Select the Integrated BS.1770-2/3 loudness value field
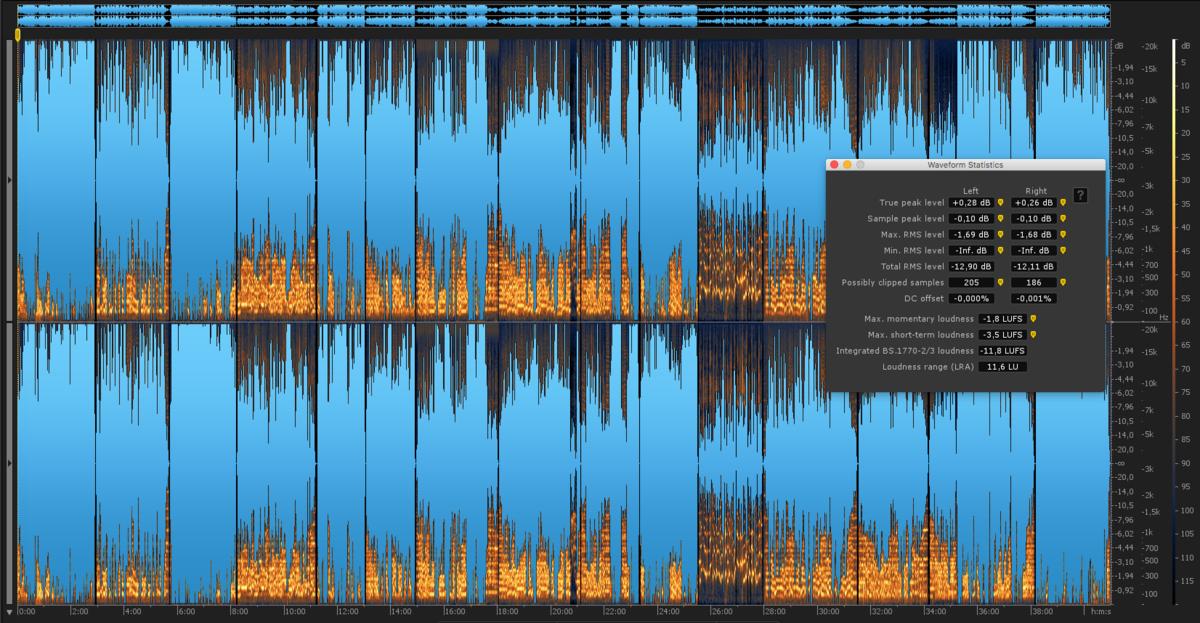1200x623 pixels. 1003,351
